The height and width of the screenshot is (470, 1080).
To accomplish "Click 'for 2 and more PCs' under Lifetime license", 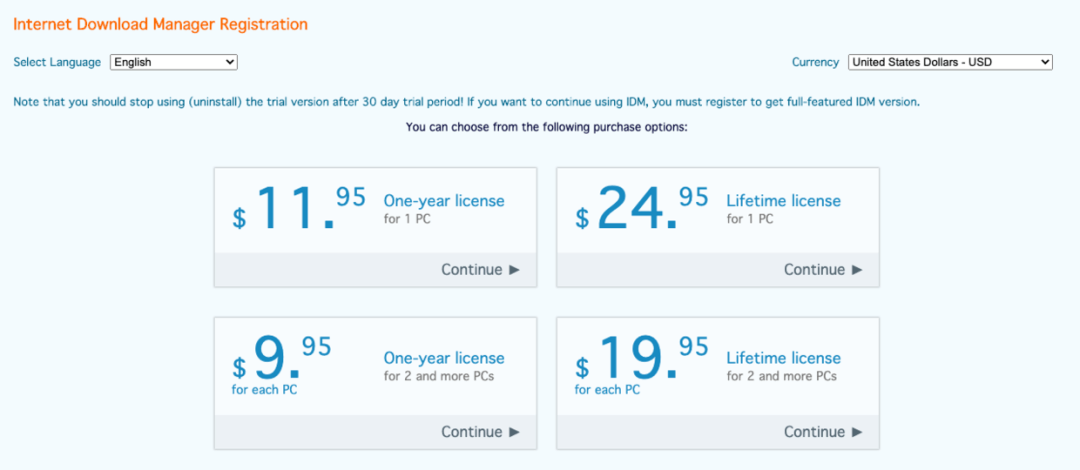I will tap(782, 376).
